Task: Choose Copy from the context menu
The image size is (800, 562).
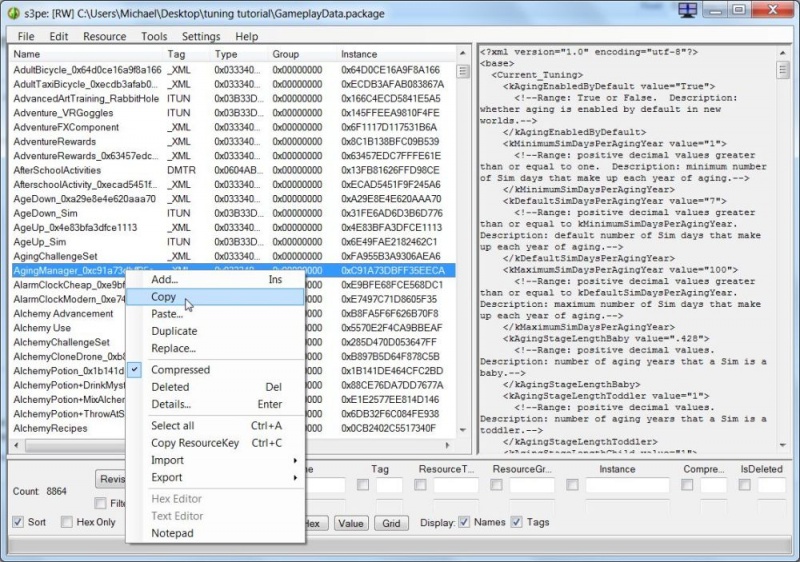Action: 164,297
